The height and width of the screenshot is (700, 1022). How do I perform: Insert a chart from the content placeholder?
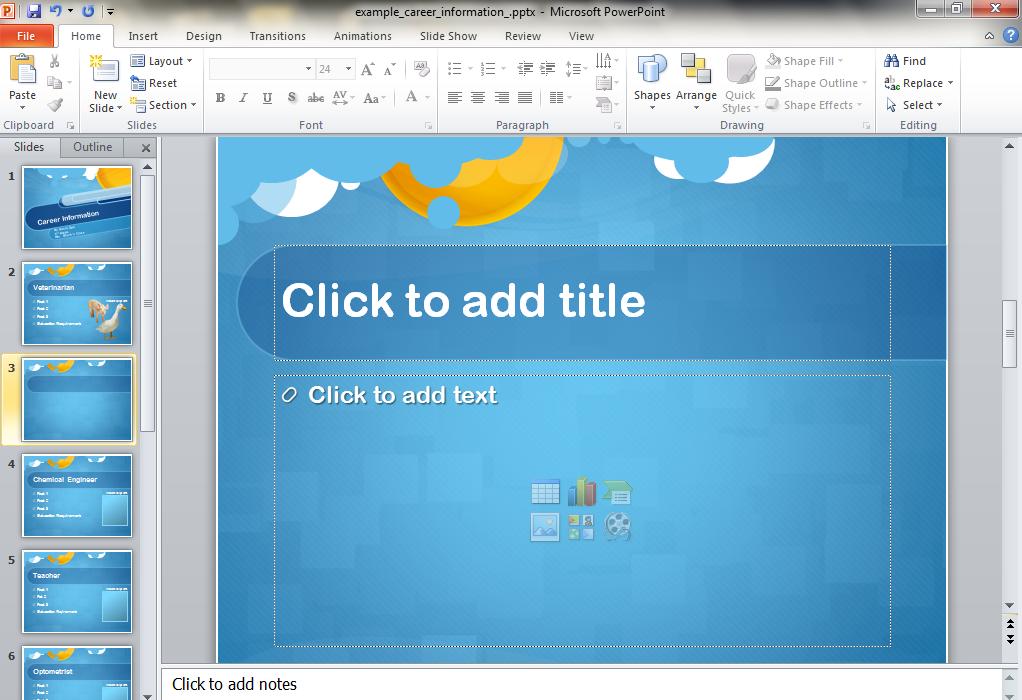(581, 492)
